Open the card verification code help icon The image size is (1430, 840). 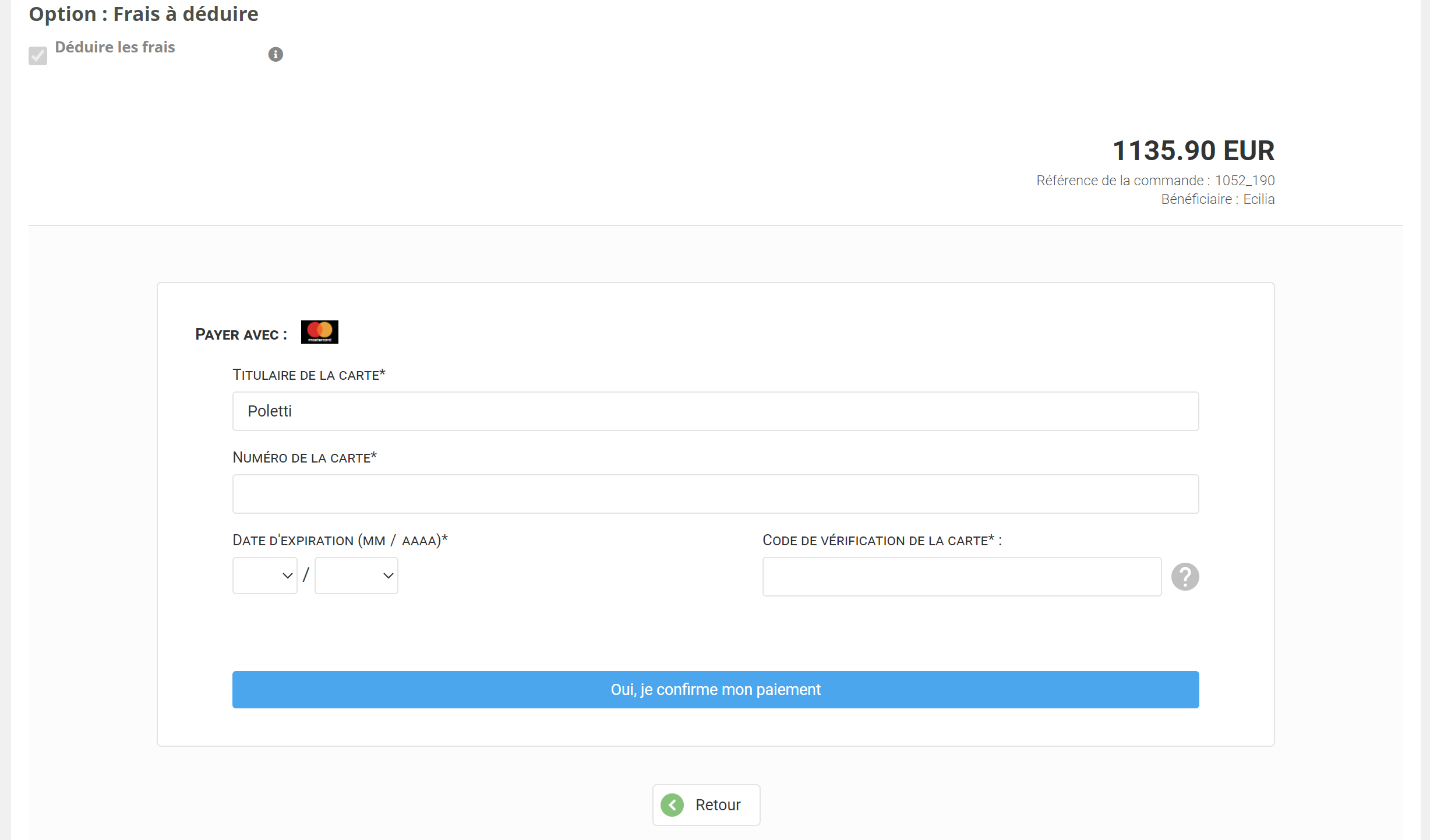click(1185, 577)
